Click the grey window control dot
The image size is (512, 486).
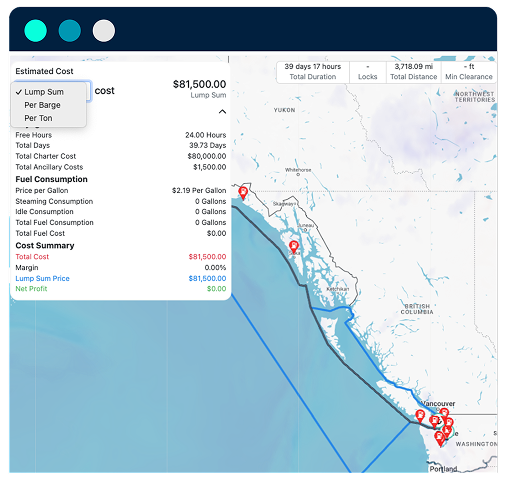pyautogui.click(x=104, y=31)
